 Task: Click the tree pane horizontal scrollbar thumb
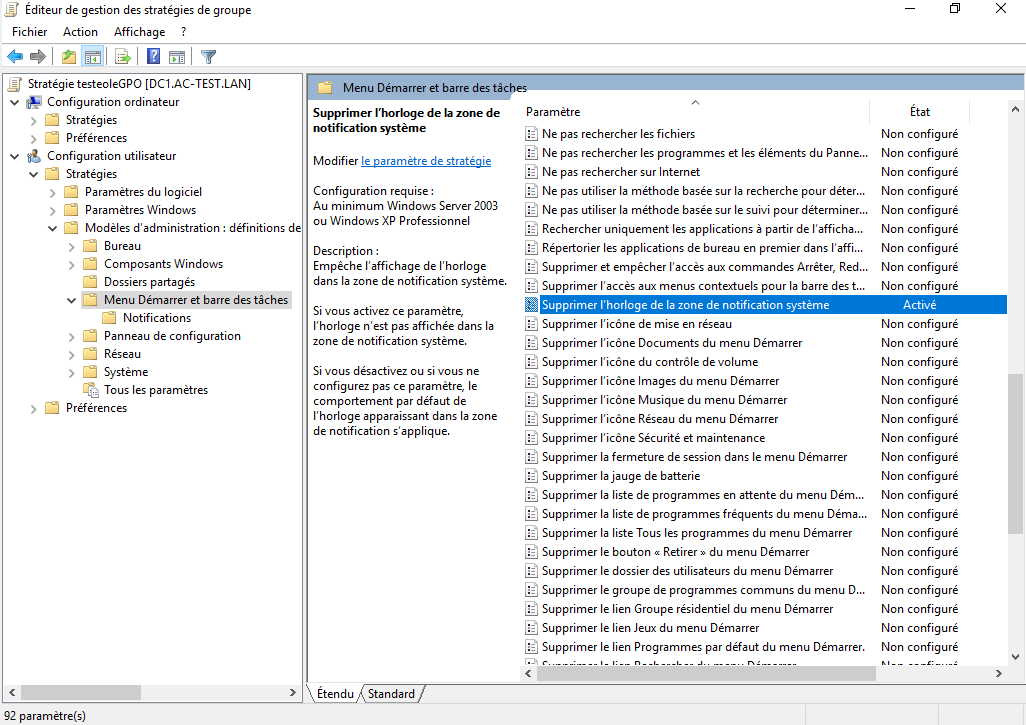pos(80,692)
